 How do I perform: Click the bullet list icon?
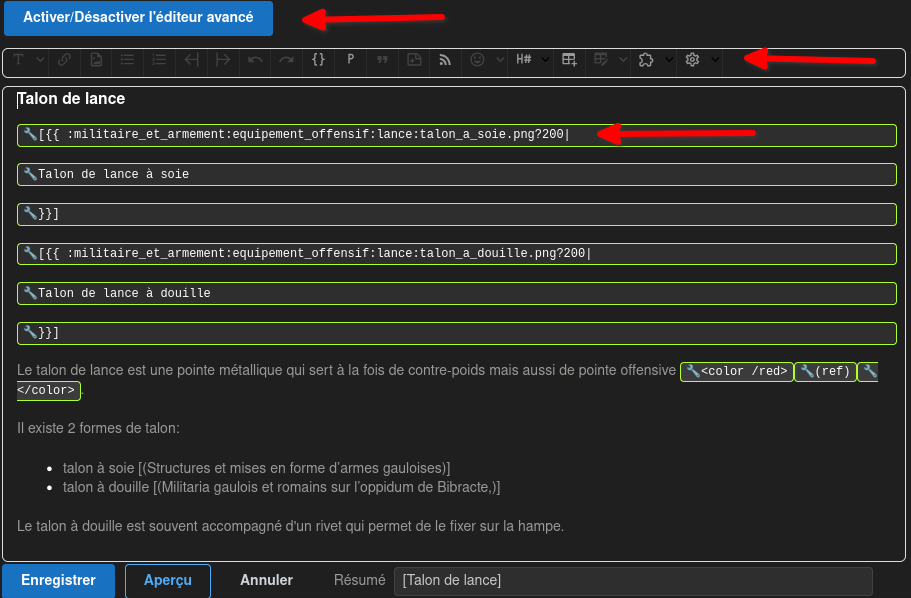[127, 59]
